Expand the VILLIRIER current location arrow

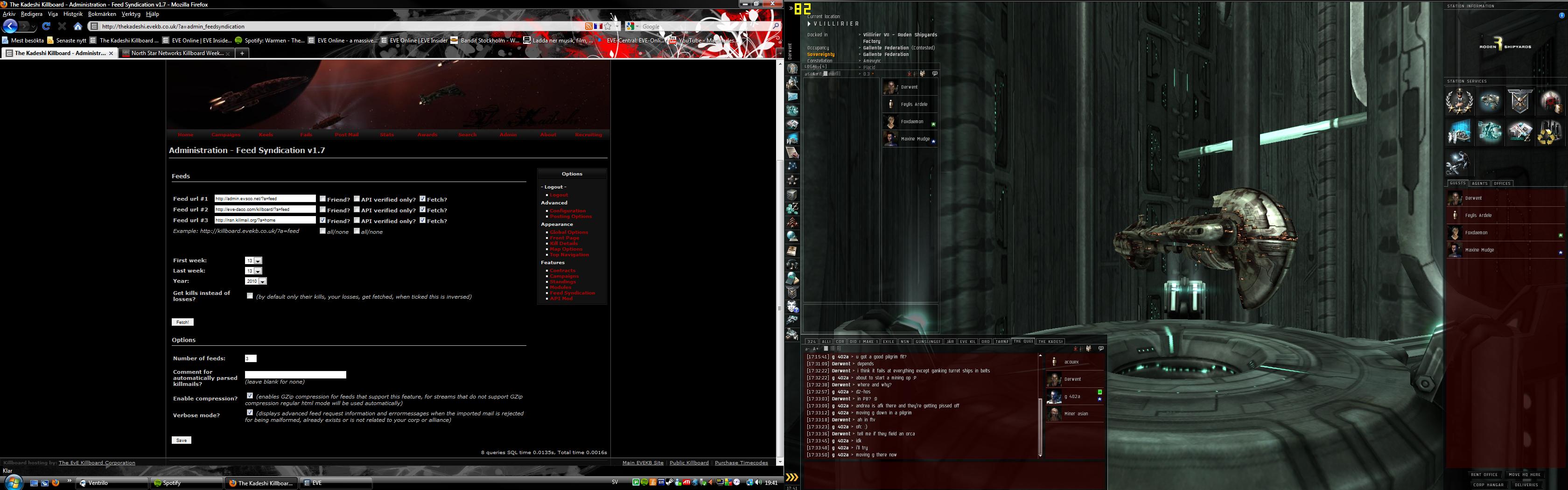coord(810,24)
